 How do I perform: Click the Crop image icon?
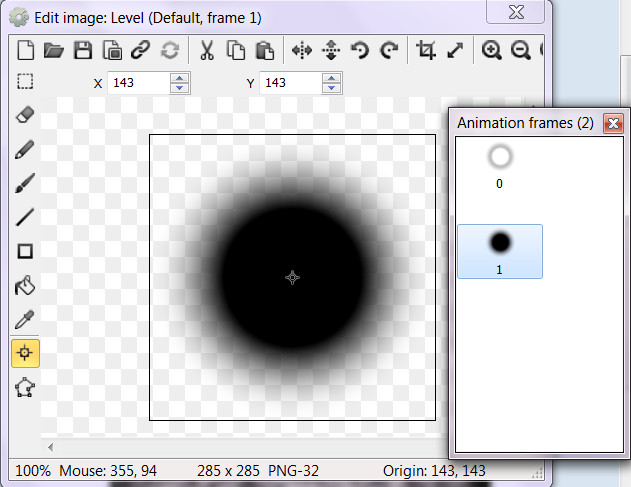pos(426,50)
